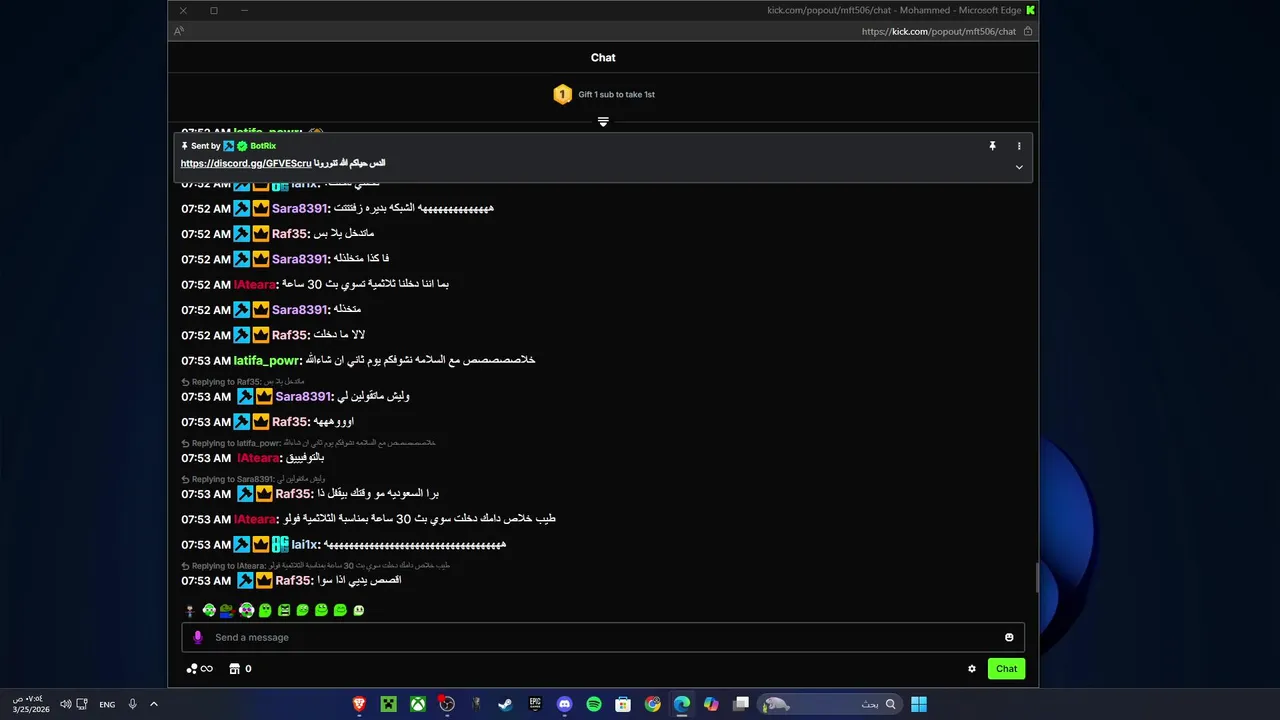This screenshot has width=1280, height=720.
Task: Switch ENG keyboard language in tray
Action: (x=107, y=704)
